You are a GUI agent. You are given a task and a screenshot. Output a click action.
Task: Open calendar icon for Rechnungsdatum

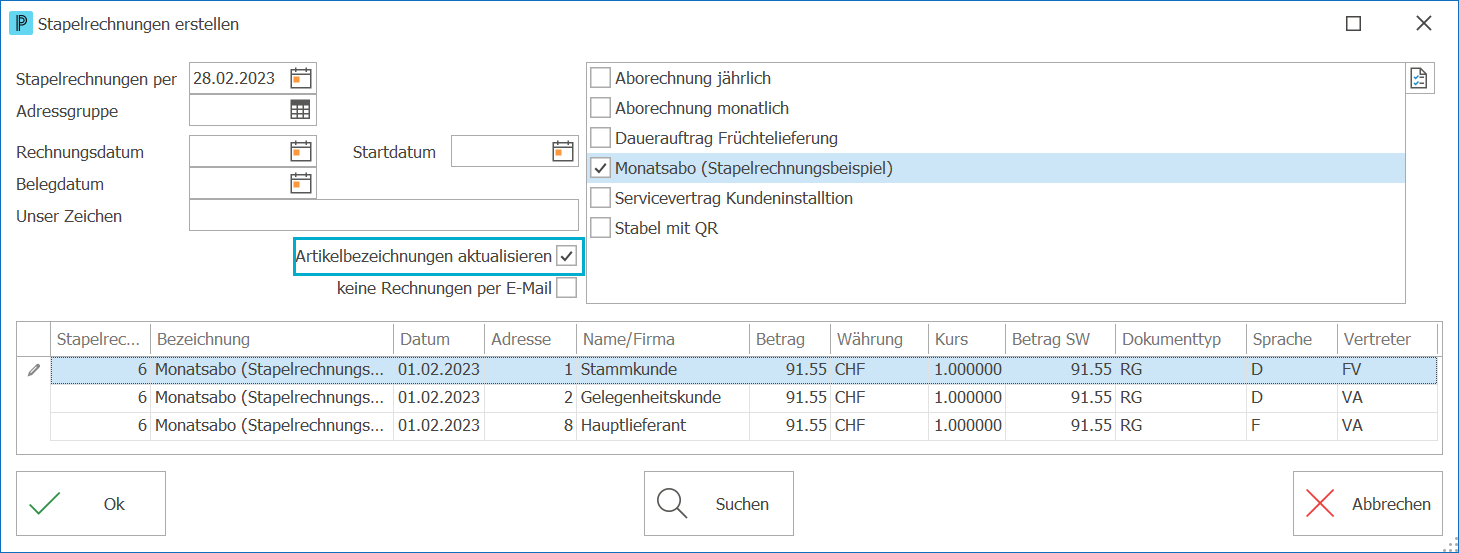(301, 151)
